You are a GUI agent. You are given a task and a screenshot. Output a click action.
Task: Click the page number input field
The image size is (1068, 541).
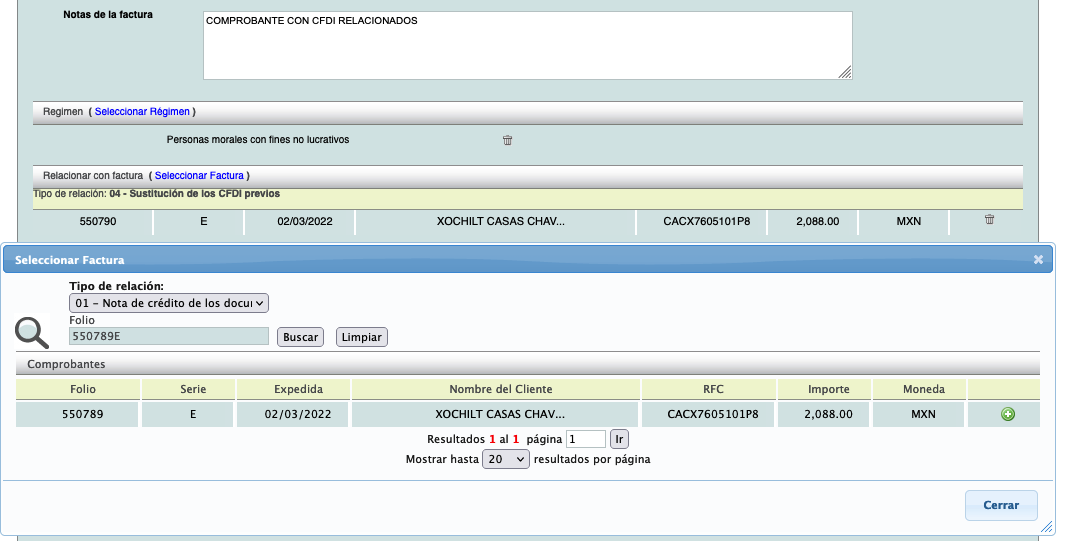[585, 438]
